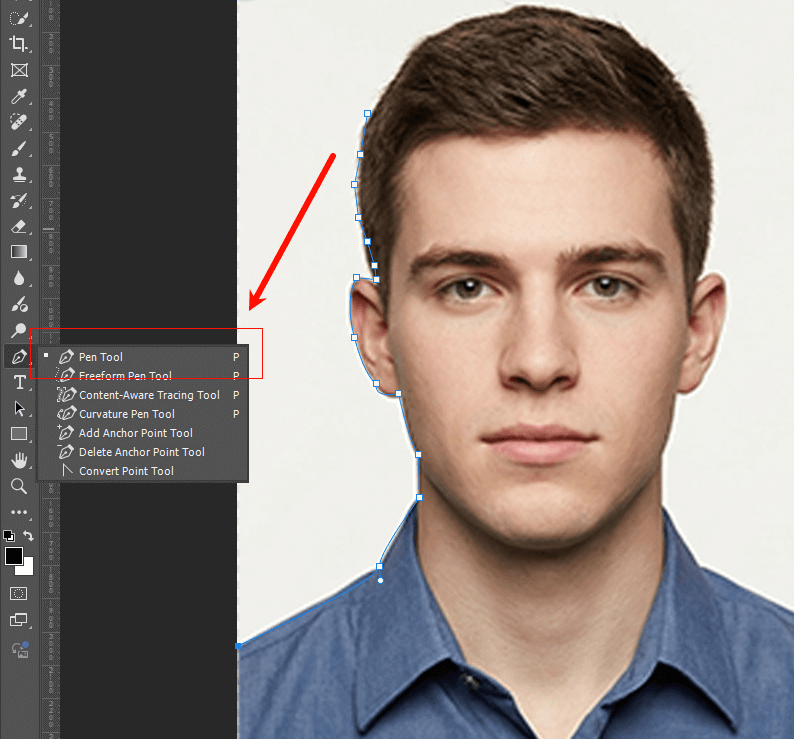Select the Rectangle shape tool
Image resolution: width=794 pixels, height=739 pixels.
(19, 434)
